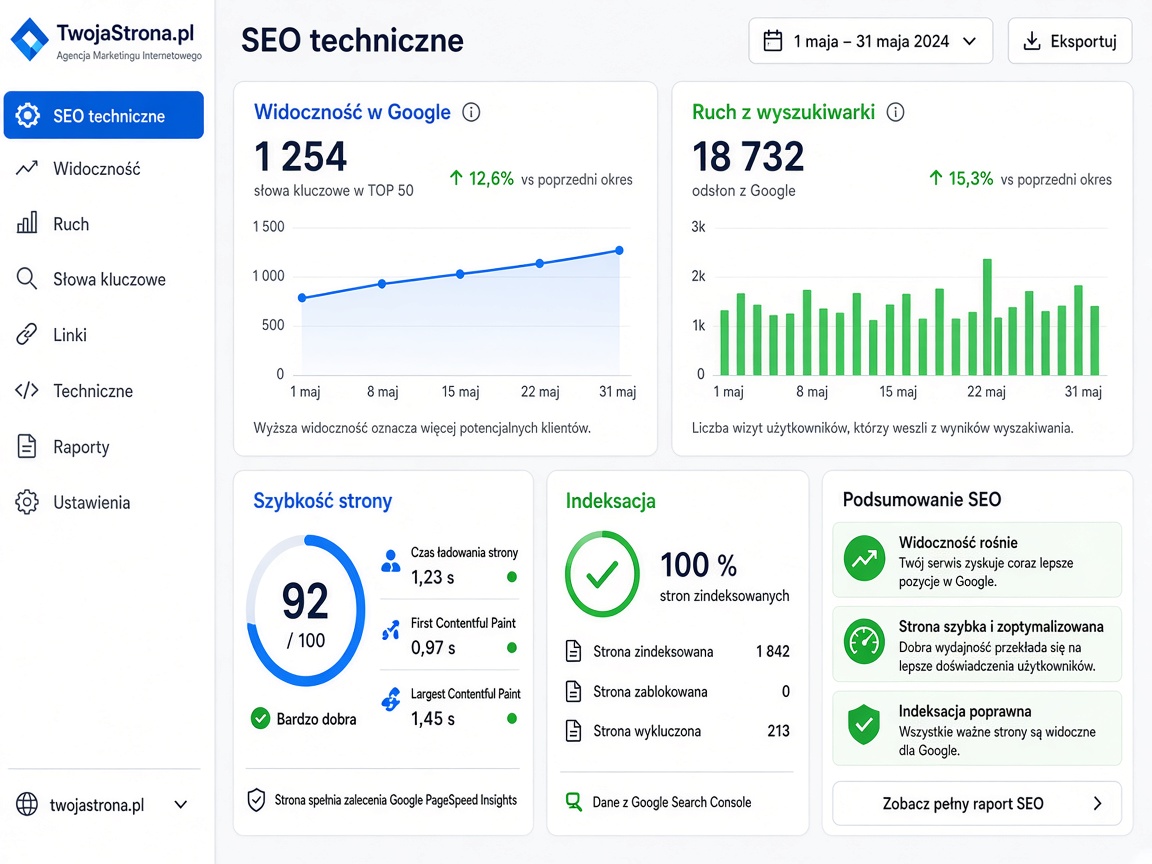Click the 12,6% growth indicator
Image resolution: width=1152 pixels, height=864 pixels.
481,179
